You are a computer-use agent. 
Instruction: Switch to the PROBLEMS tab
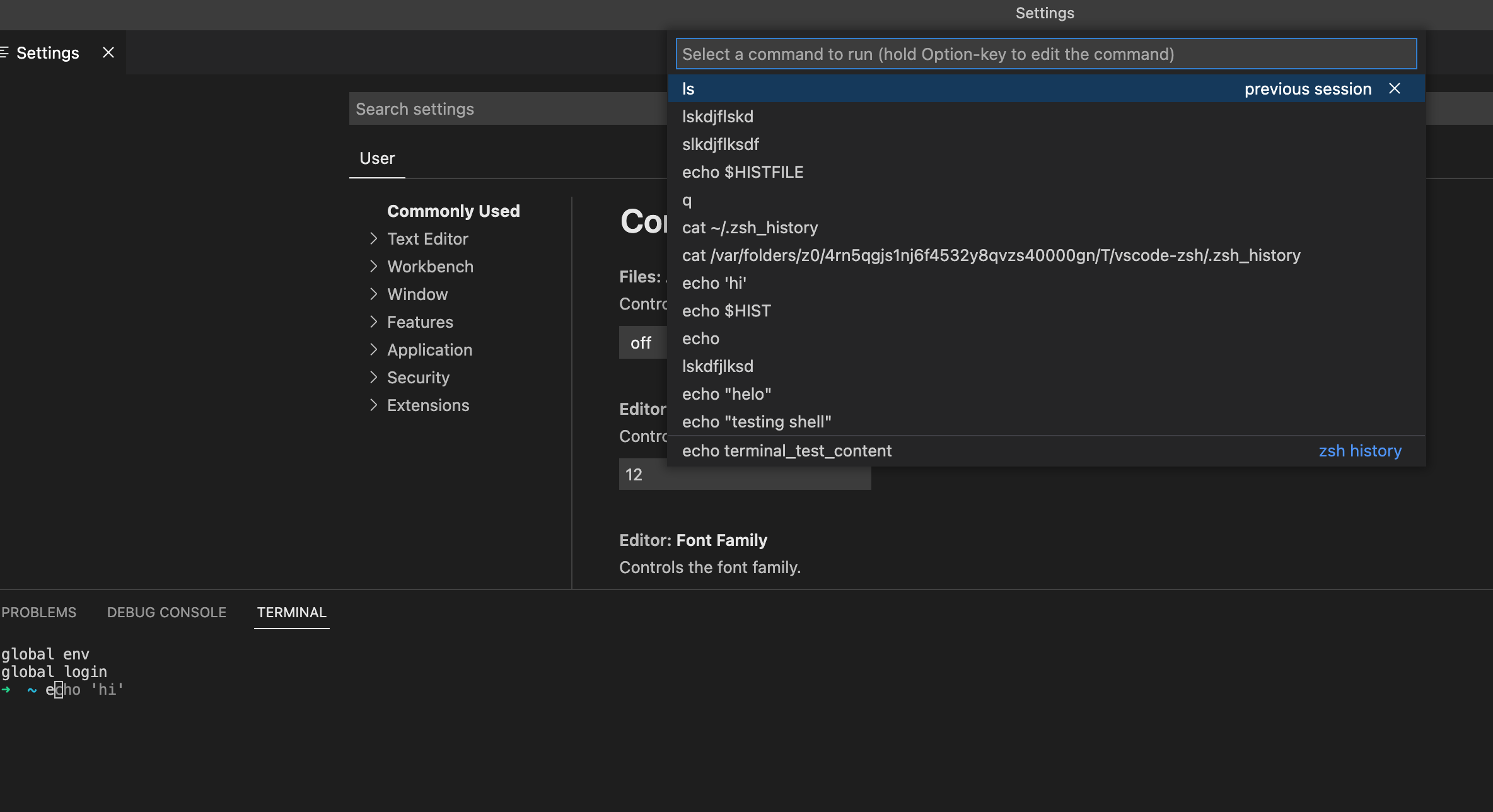click(38, 612)
